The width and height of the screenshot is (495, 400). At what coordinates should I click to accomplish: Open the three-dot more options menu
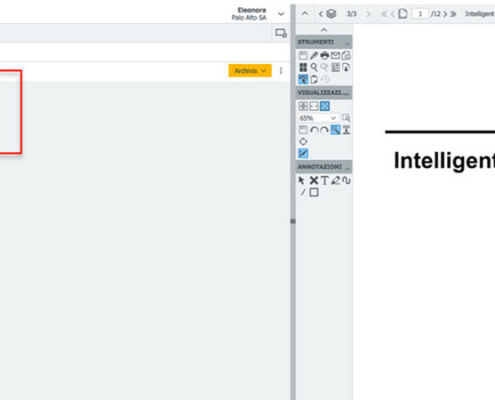pos(281,71)
